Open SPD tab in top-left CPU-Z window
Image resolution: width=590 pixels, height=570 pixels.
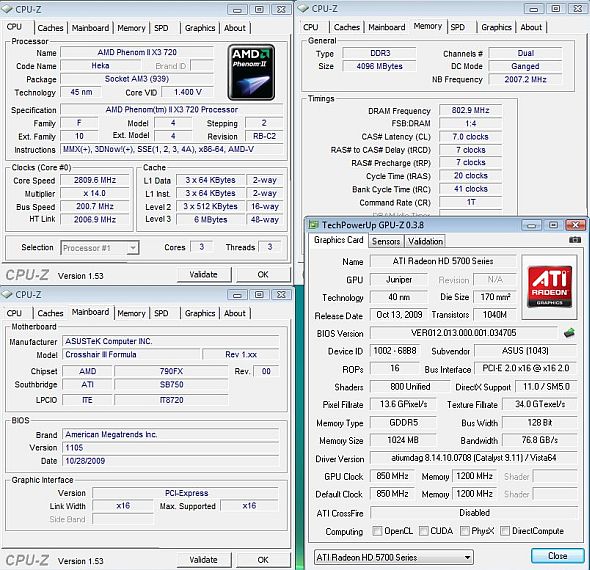(x=161, y=28)
